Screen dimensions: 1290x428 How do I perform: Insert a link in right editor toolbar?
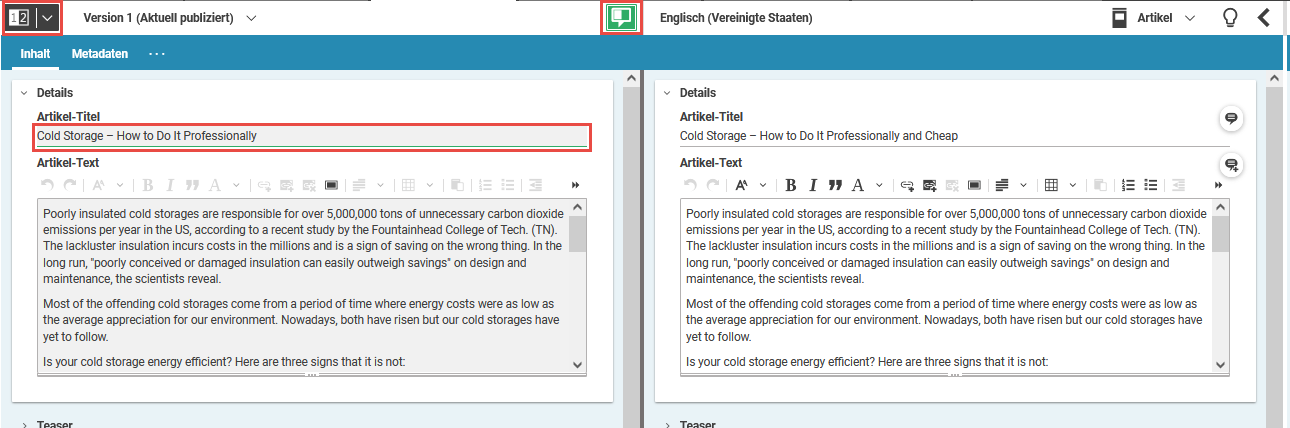click(907, 185)
